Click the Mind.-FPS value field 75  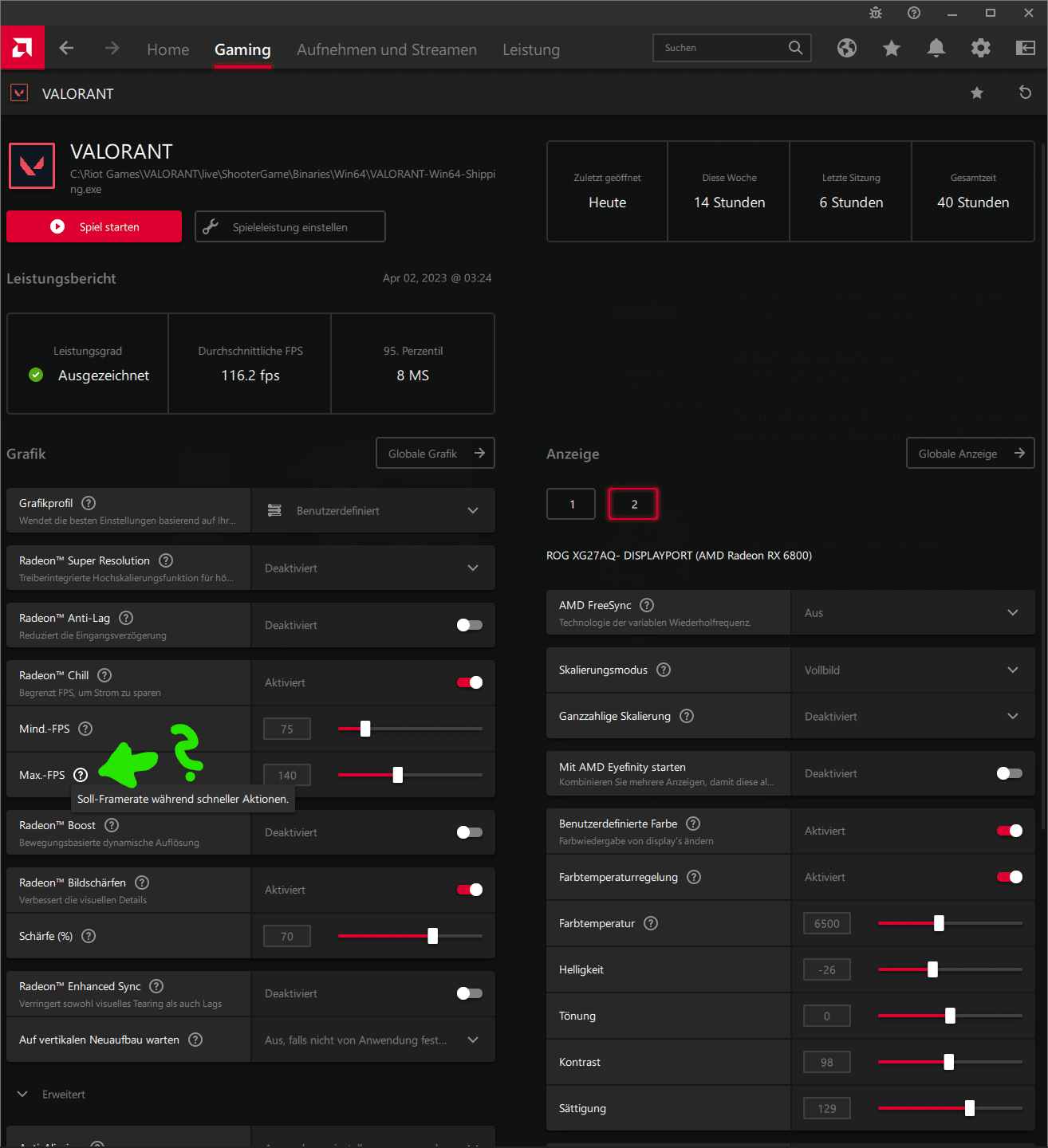click(x=287, y=729)
